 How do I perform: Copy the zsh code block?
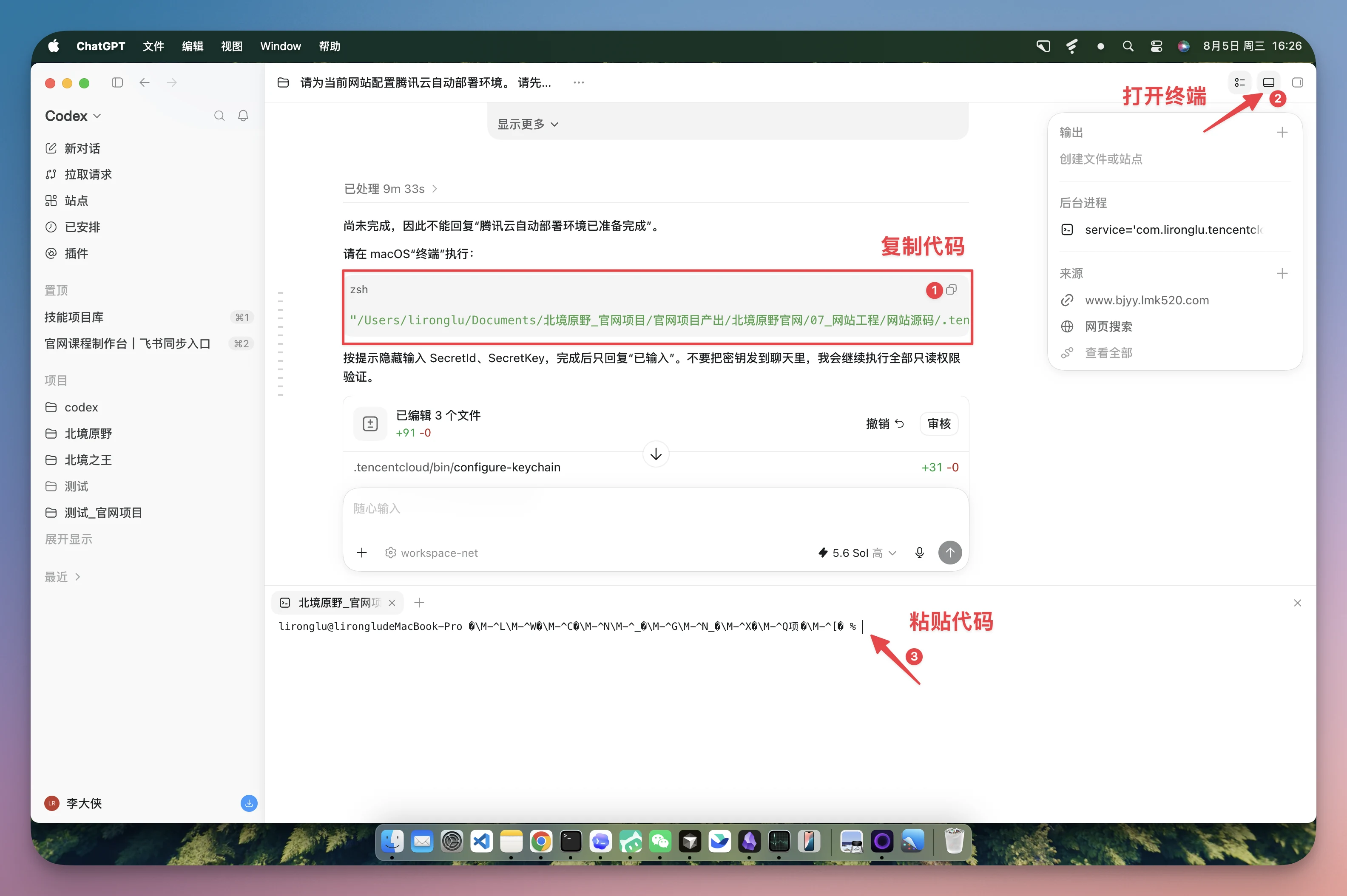click(952, 290)
